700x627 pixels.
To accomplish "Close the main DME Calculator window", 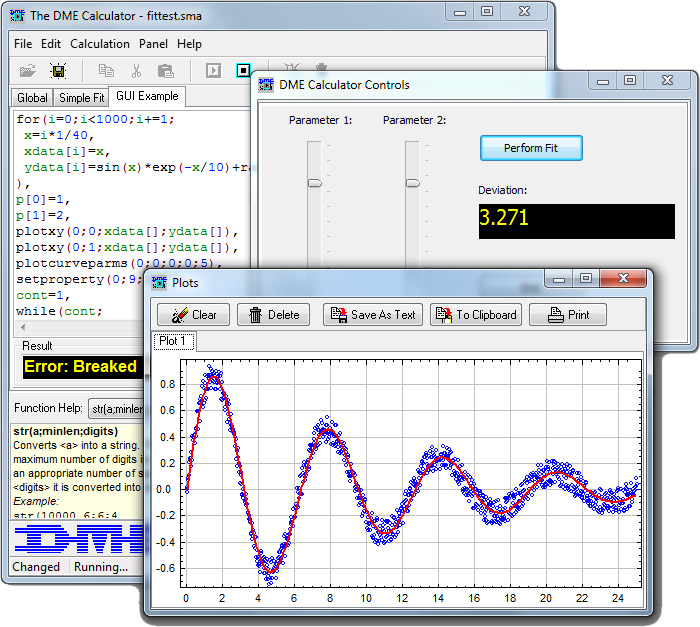I will point(524,12).
